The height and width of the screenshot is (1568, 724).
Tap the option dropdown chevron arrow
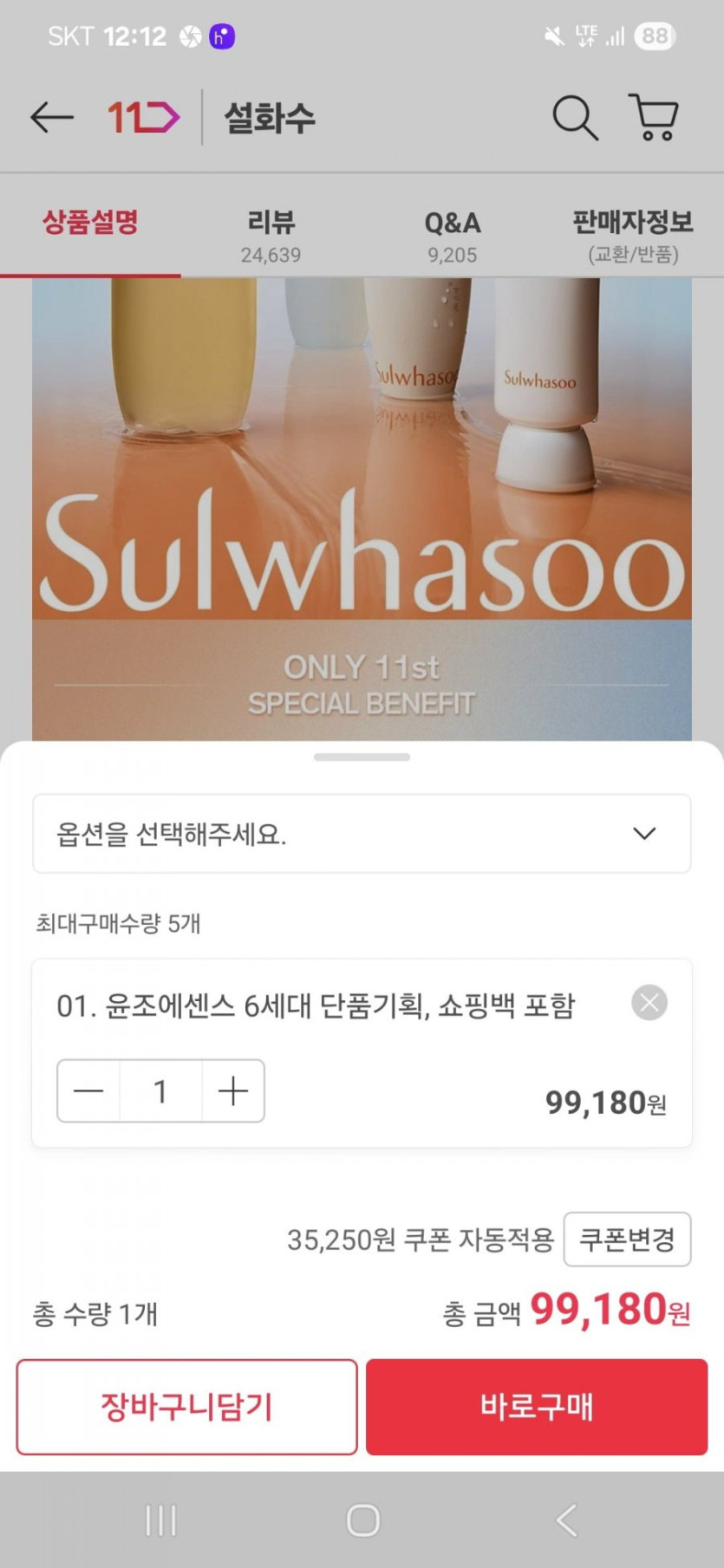(644, 834)
